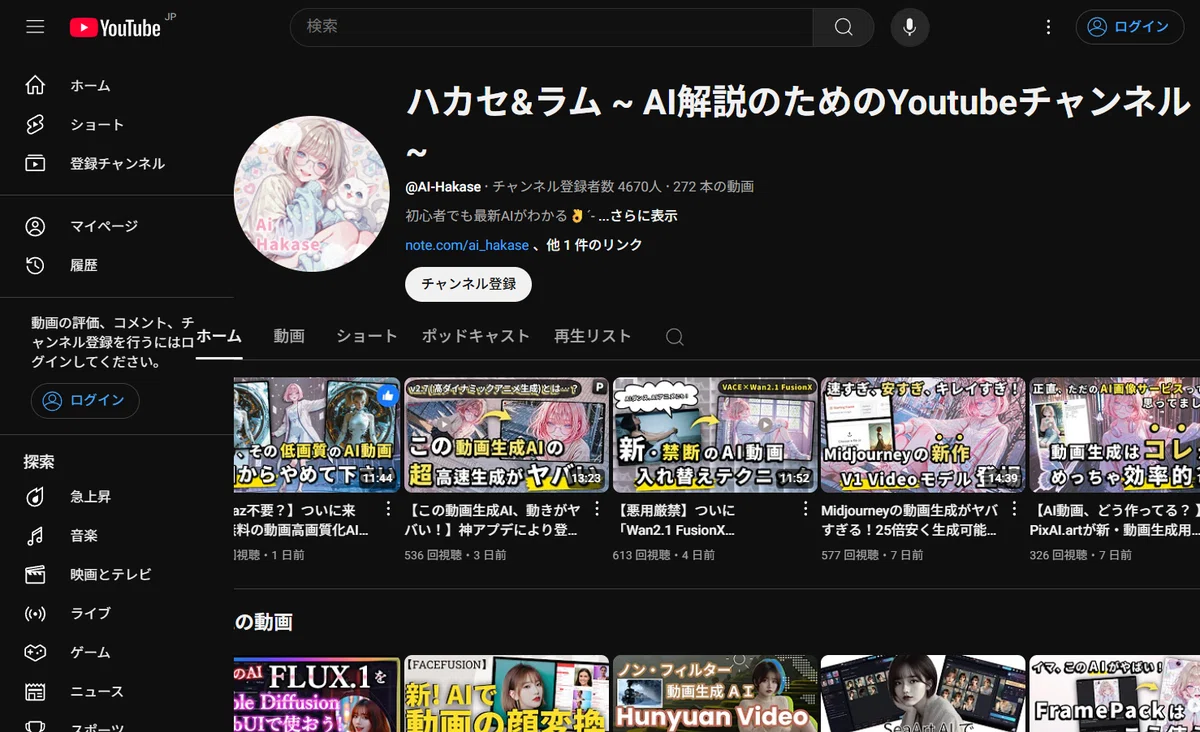Click the channel search magnifier icon

[675, 337]
